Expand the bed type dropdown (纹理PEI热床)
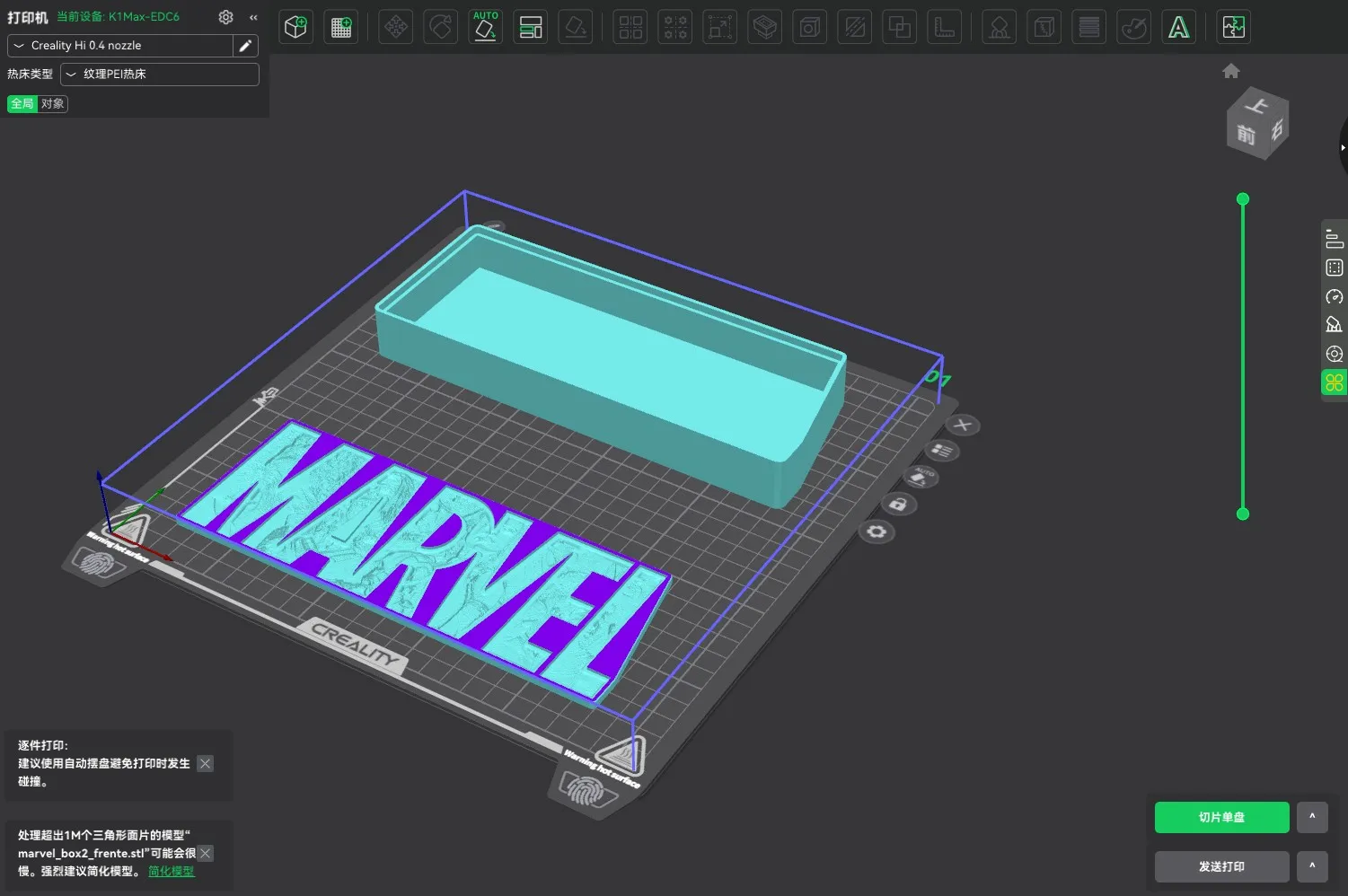 [160, 75]
